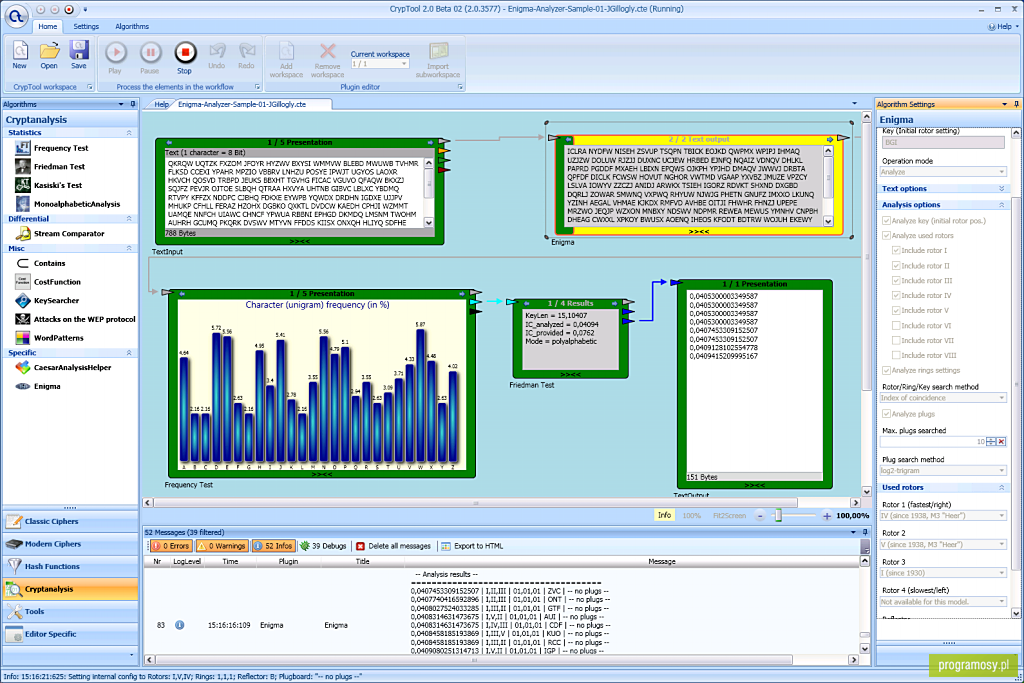Click Export to HTML
Image resolution: width=1024 pixels, height=683 pixels.
click(472, 546)
